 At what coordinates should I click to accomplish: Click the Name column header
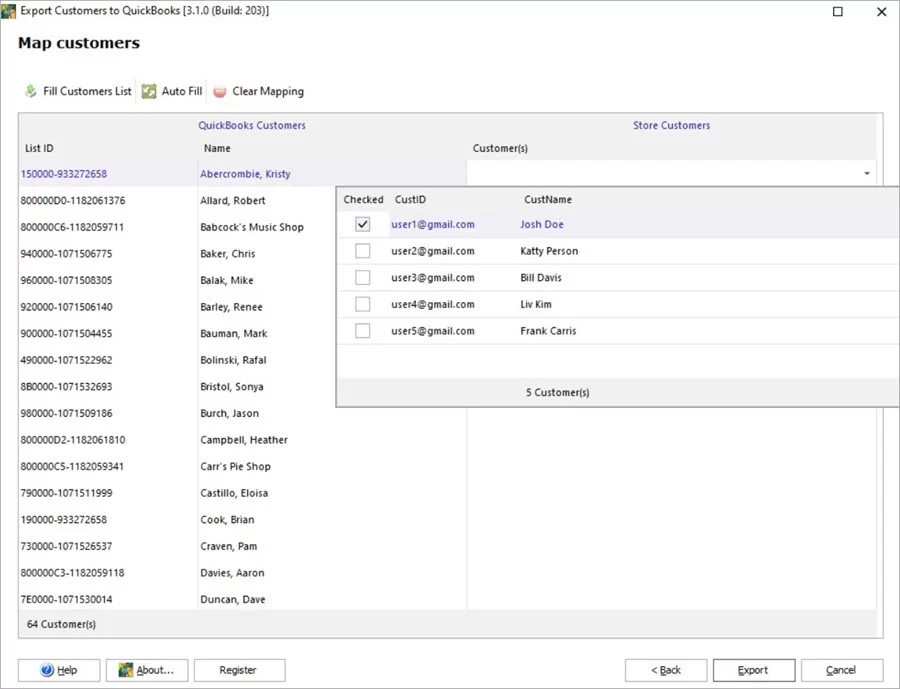[x=218, y=147]
